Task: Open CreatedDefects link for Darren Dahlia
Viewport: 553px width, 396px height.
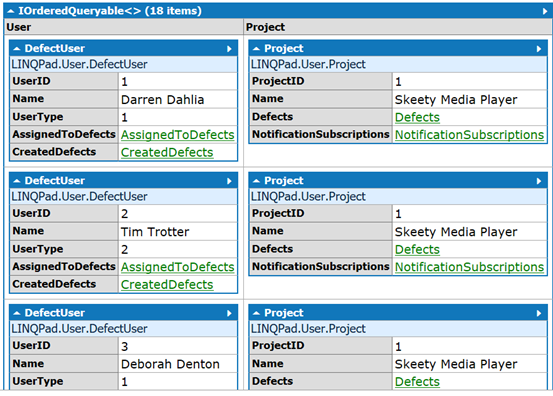Action: pyautogui.click(x=167, y=152)
